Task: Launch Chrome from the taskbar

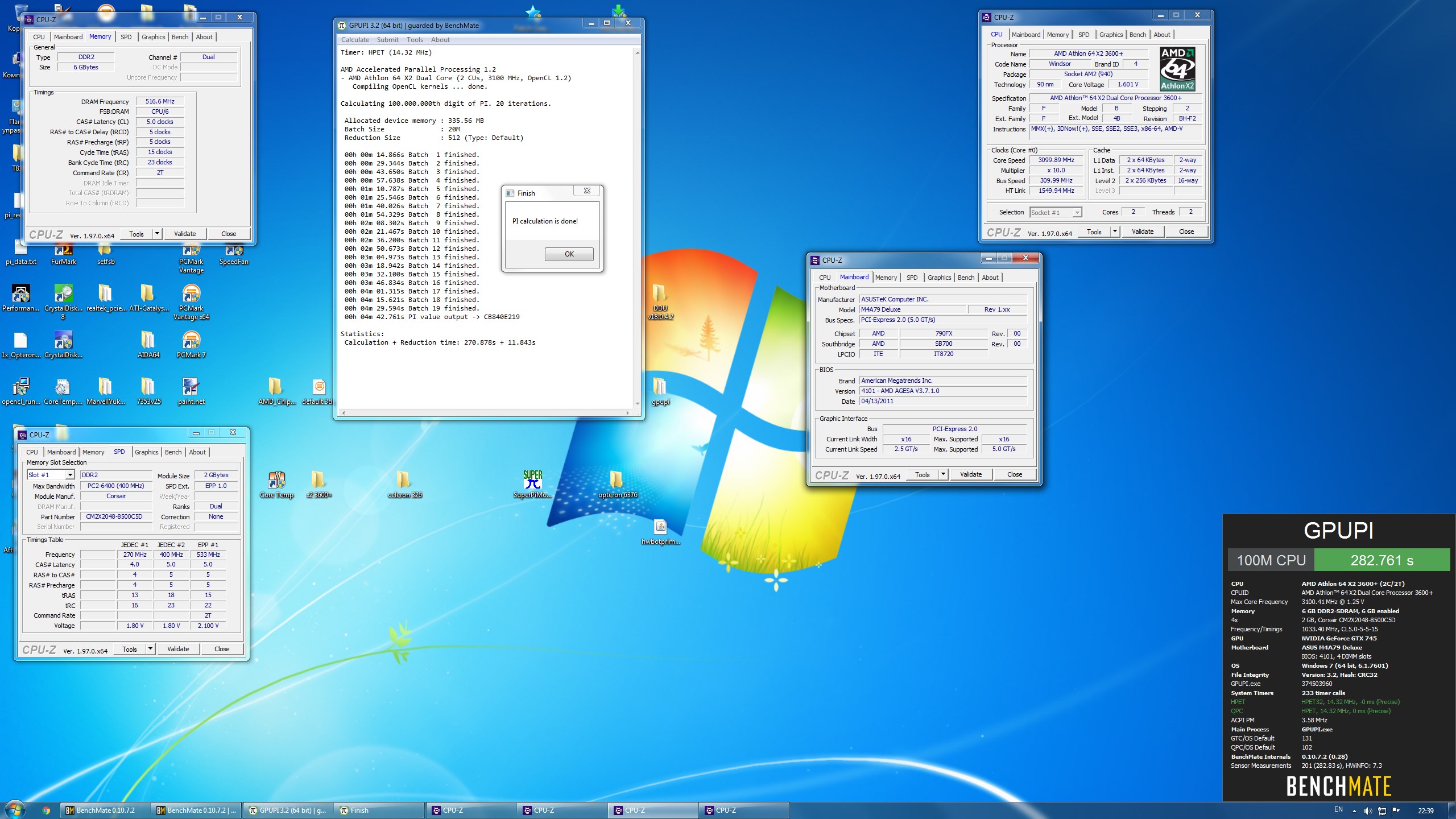Action: pos(46,810)
